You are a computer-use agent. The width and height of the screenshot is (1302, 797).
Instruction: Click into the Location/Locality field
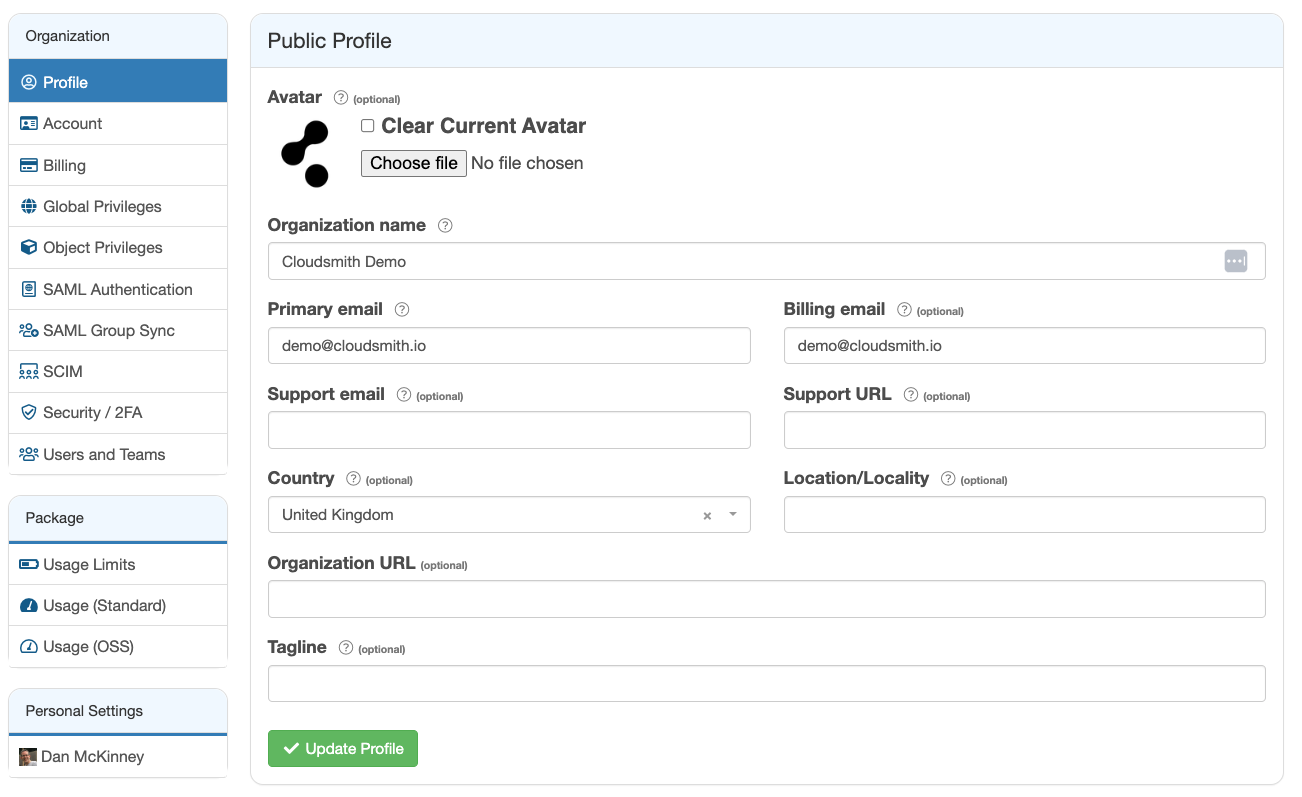click(x=1025, y=515)
